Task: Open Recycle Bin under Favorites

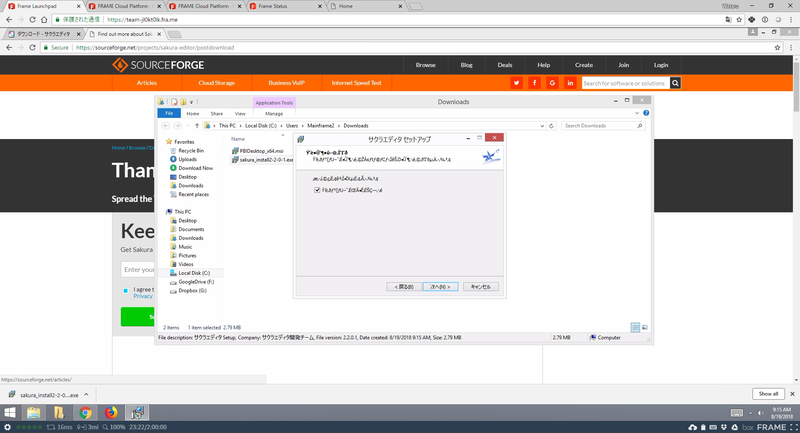Action: (x=187, y=150)
